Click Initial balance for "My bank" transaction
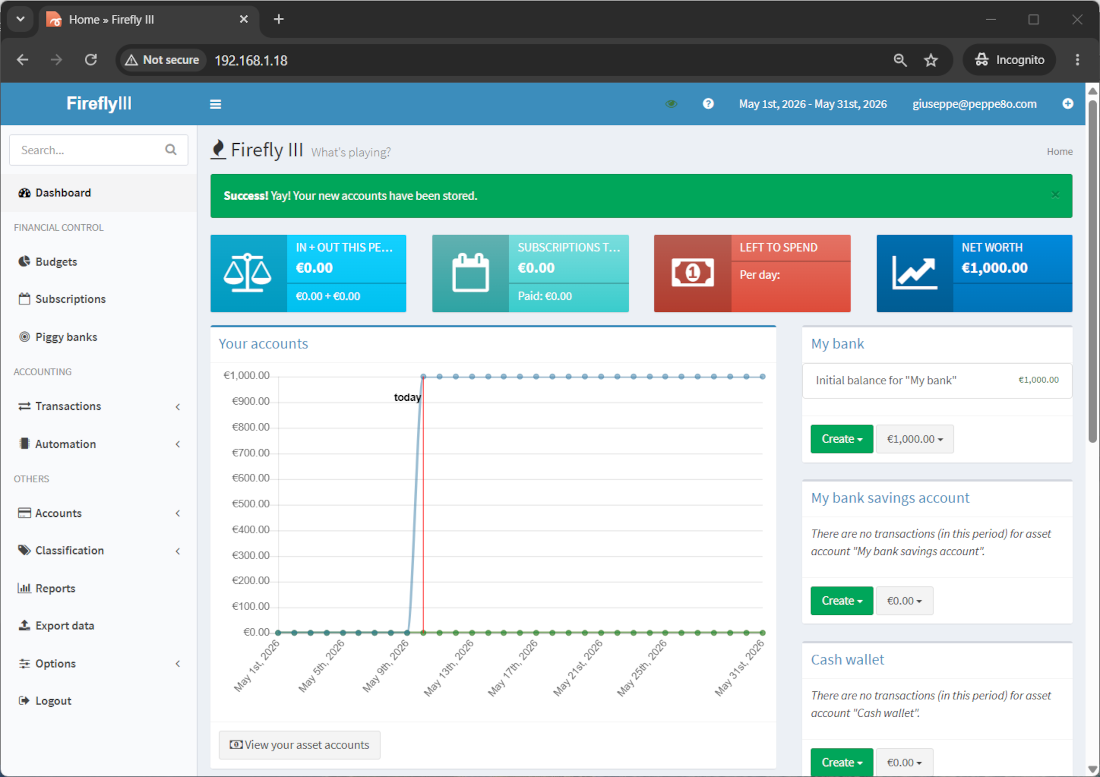1100x777 pixels. [886, 380]
